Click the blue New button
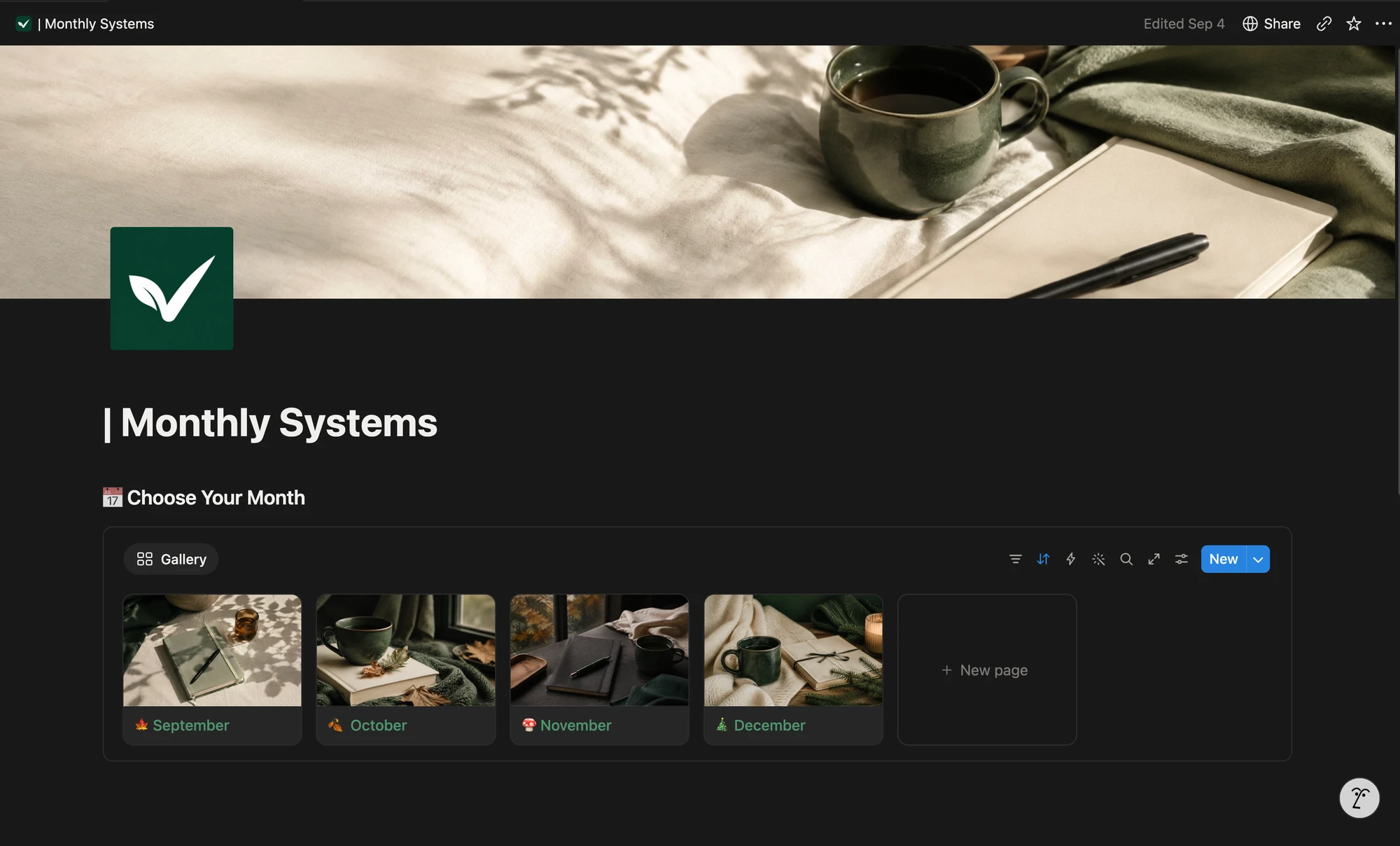This screenshot has height=846, width=1400. 1224,559
